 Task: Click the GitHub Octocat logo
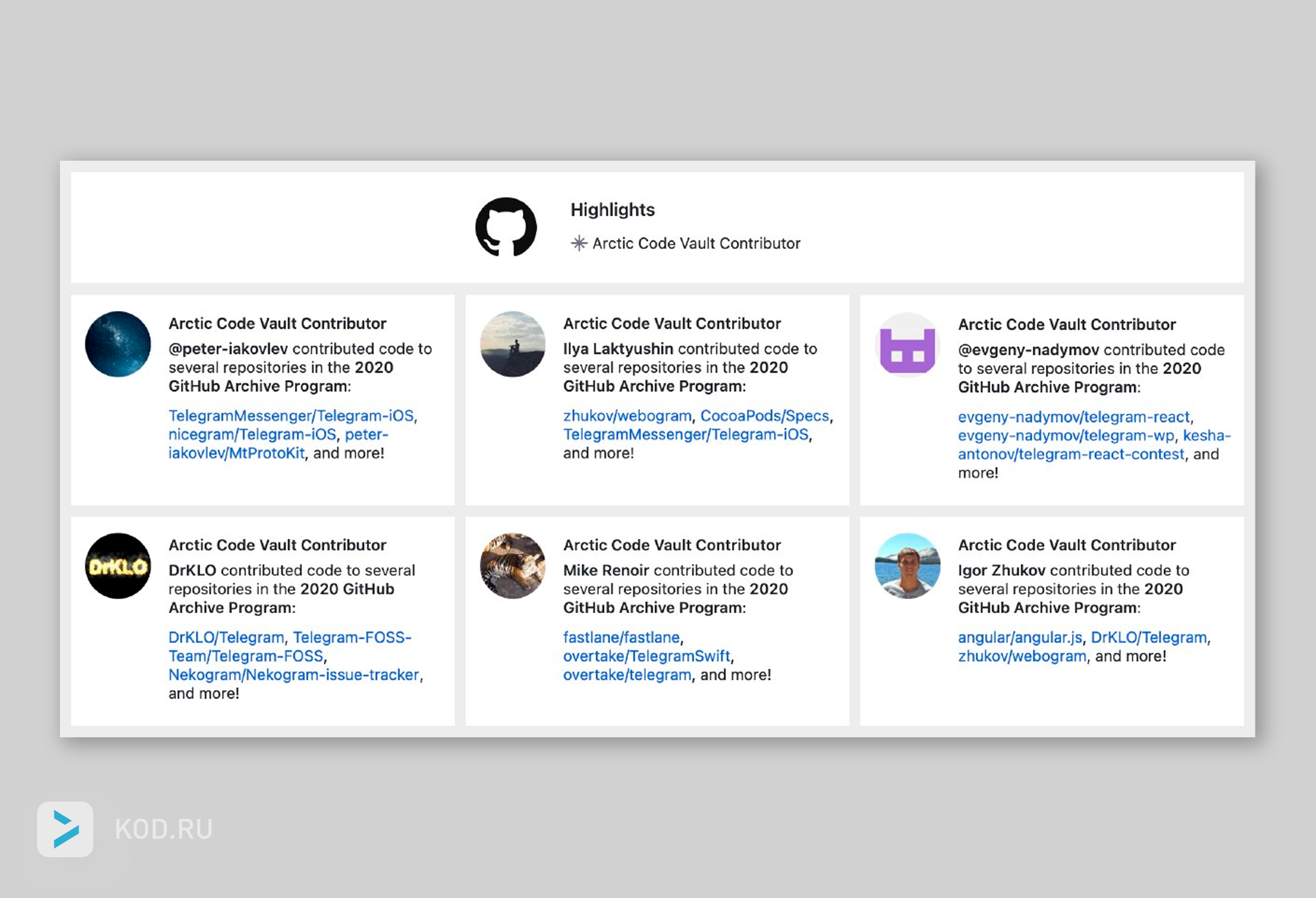click(506, 227)
